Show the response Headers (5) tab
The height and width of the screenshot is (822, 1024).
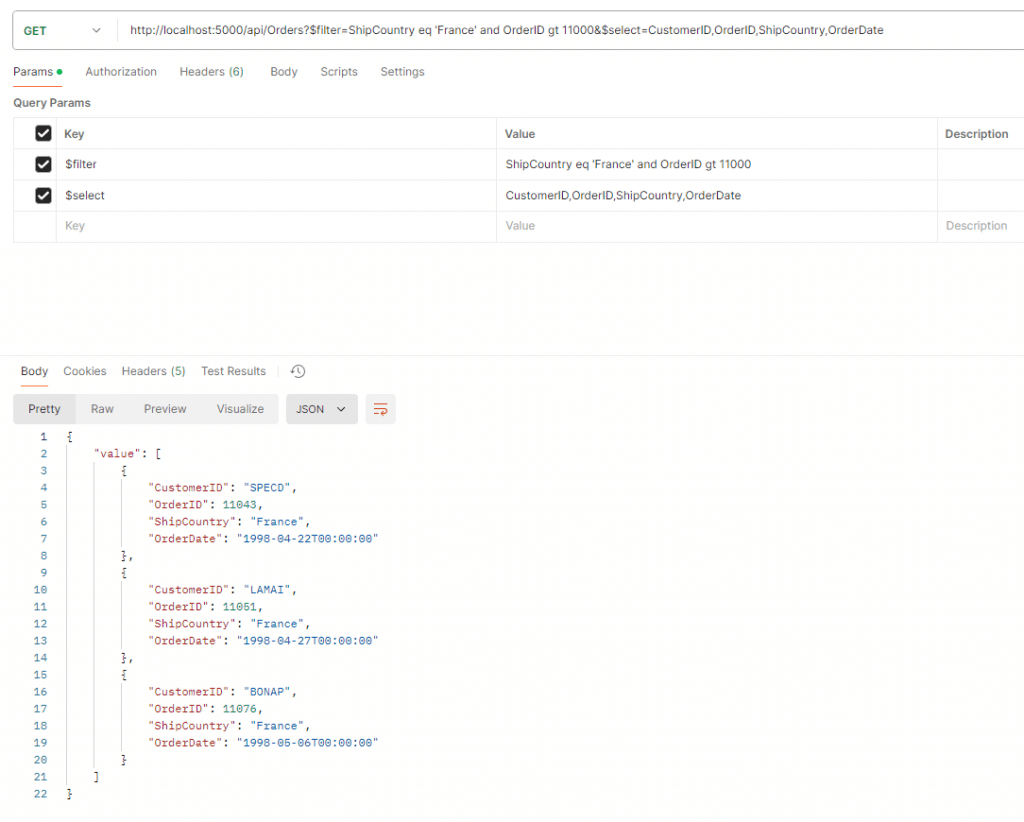pos(153,371)
